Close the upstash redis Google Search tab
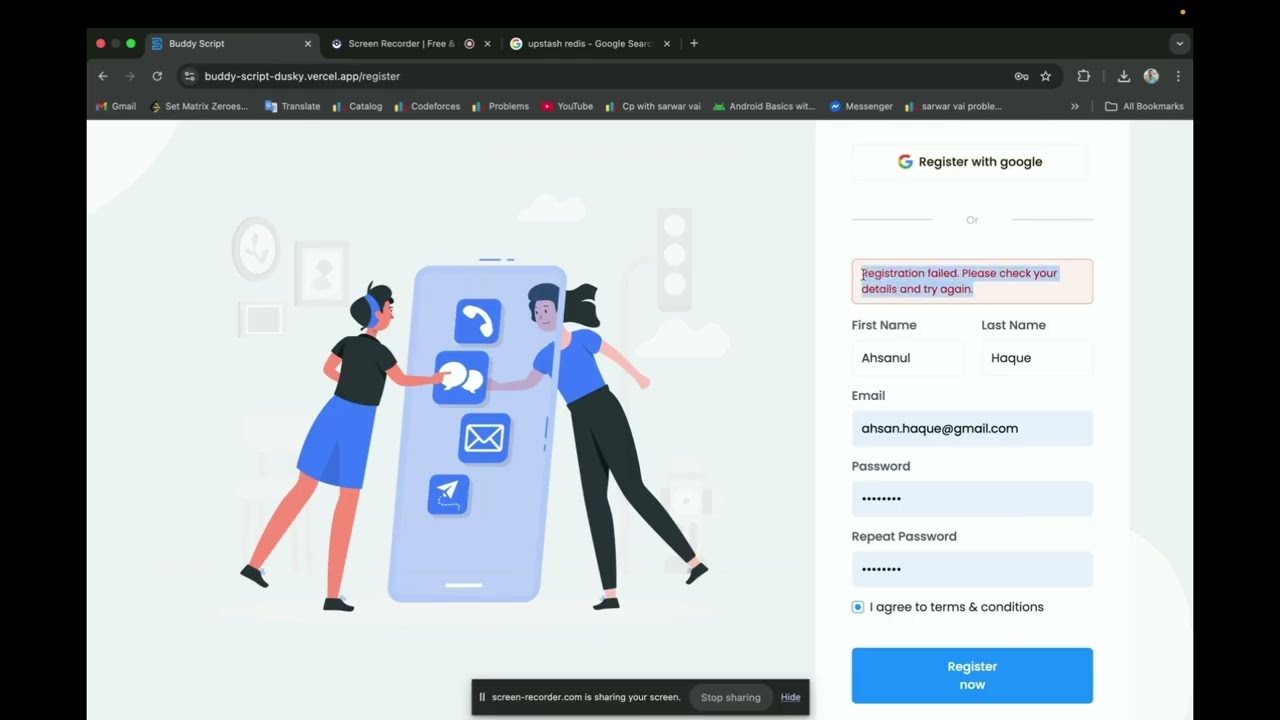The height and width of the screenshot is (720, 1280). pyautogui.click(x=667, y=44)
